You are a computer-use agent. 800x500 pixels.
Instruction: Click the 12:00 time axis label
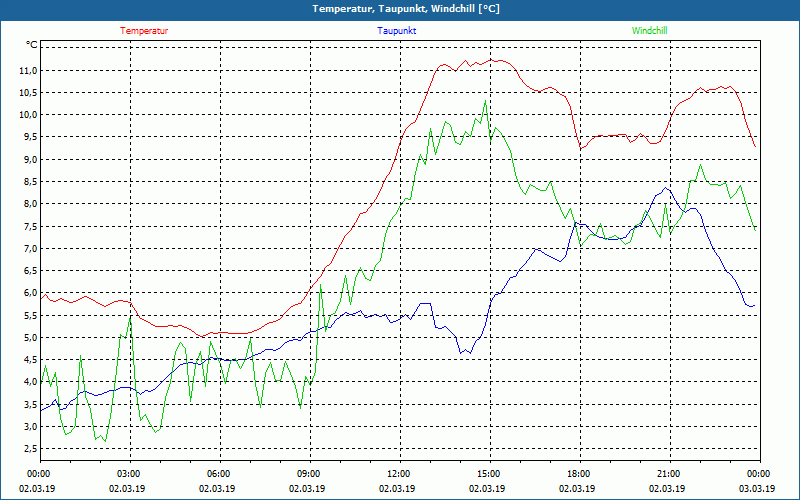(x=400, y=474)
